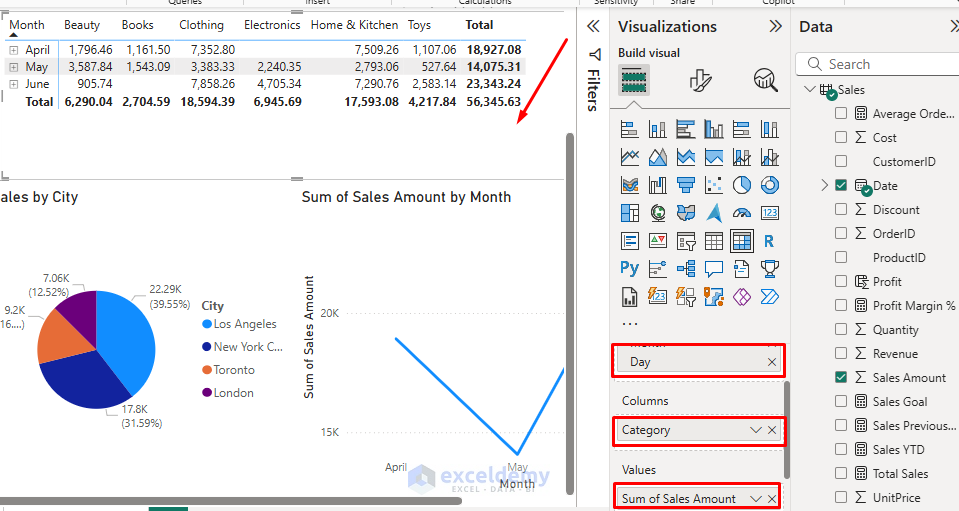Check the Quantity field checkbox
Viewport: 959px width, 511px height.
pos(841,329)
